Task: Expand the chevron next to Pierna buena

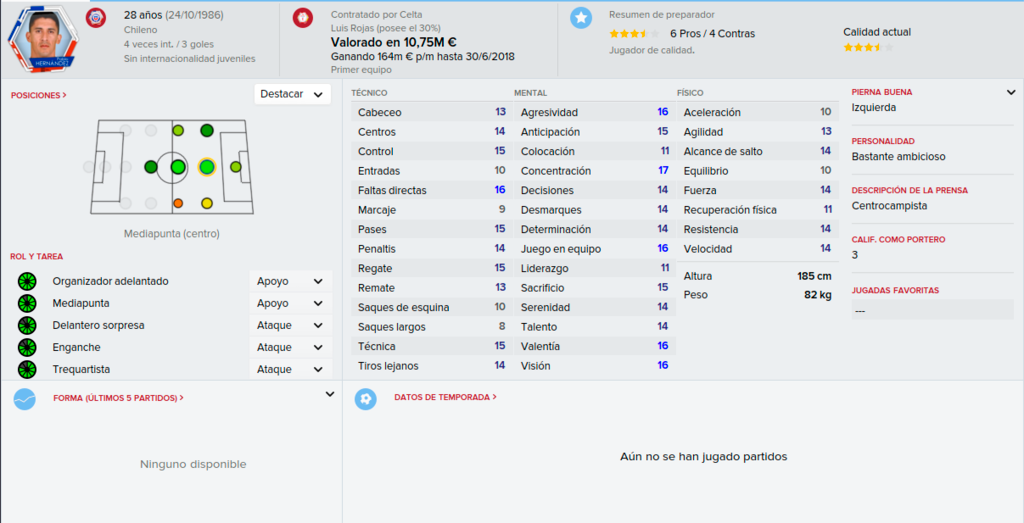Action: (1011, 93)
